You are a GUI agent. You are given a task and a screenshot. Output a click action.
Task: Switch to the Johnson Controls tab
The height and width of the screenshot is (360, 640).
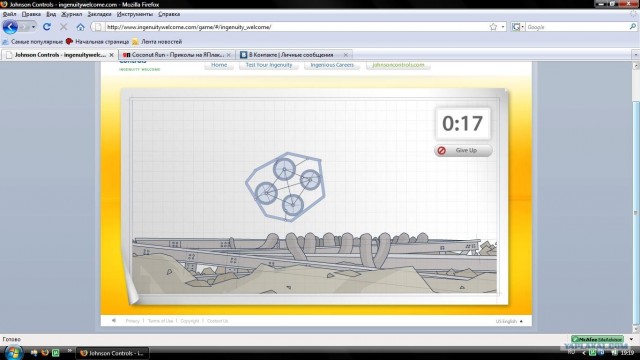click(x=60, y=55)
